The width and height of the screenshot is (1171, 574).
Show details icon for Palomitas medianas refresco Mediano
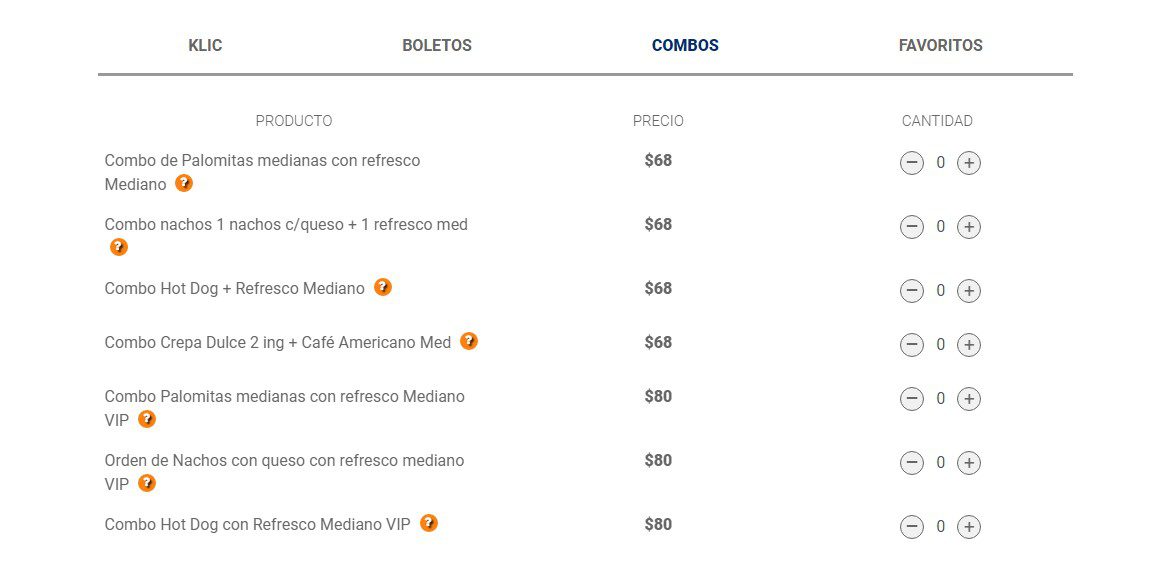click(184, 183)
